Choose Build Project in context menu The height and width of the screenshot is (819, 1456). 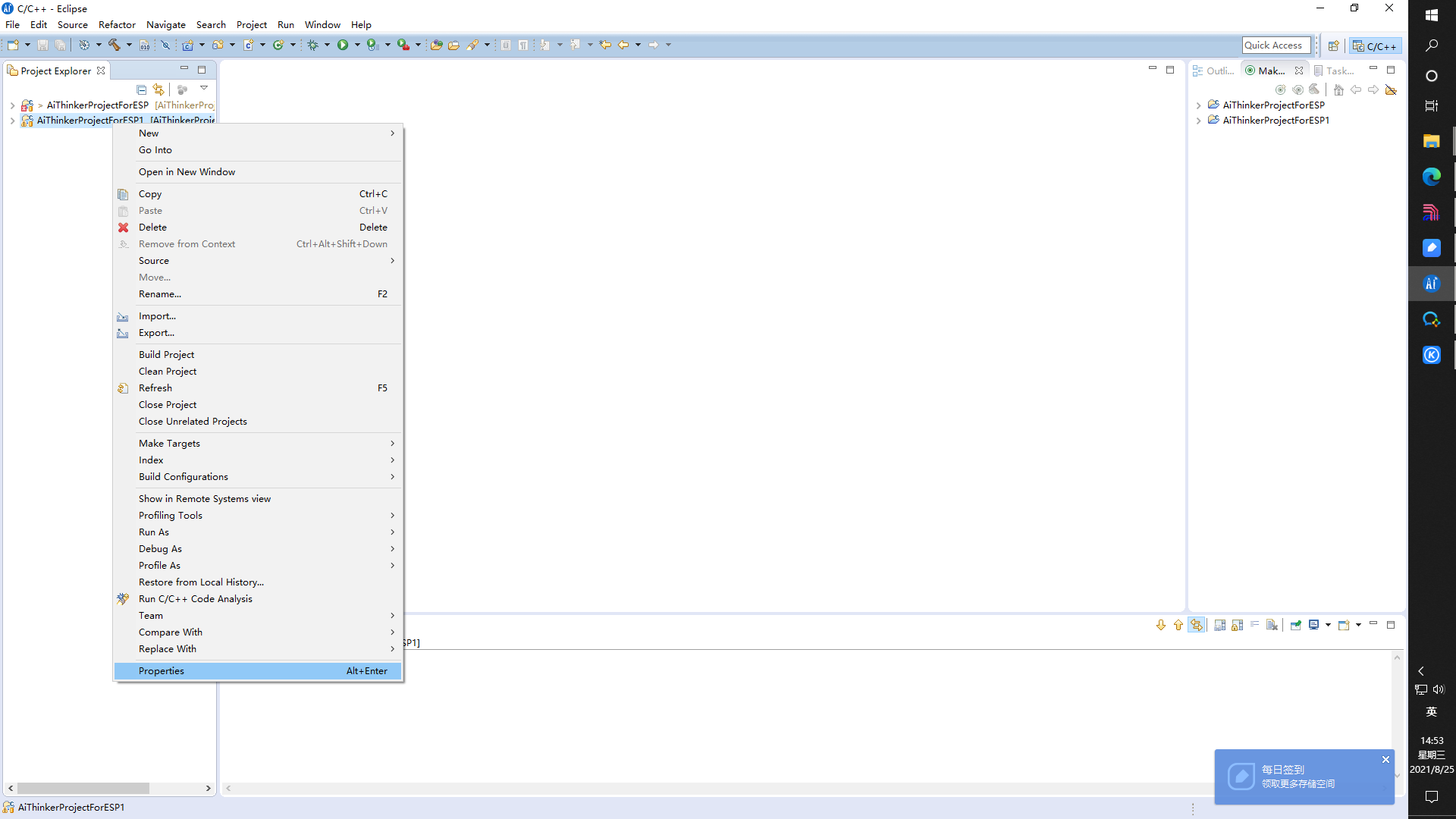(166, 355)
